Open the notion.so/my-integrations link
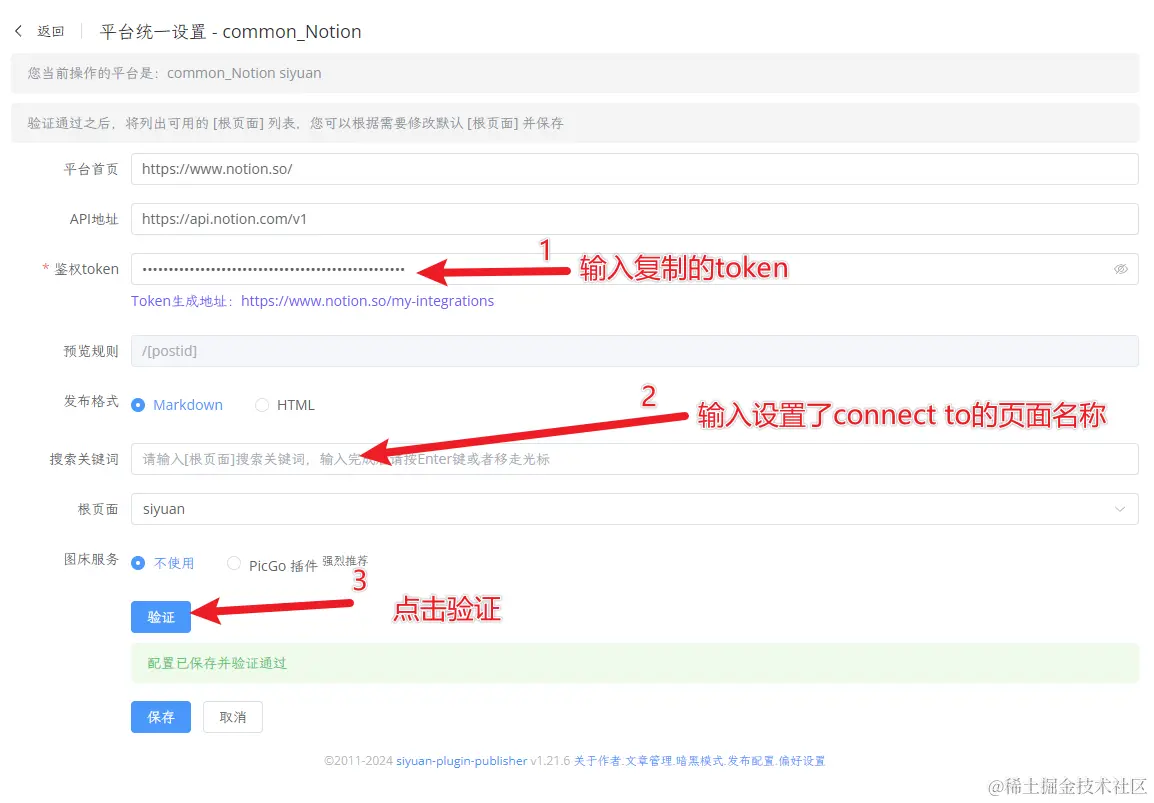 click(x=367, y=301)
